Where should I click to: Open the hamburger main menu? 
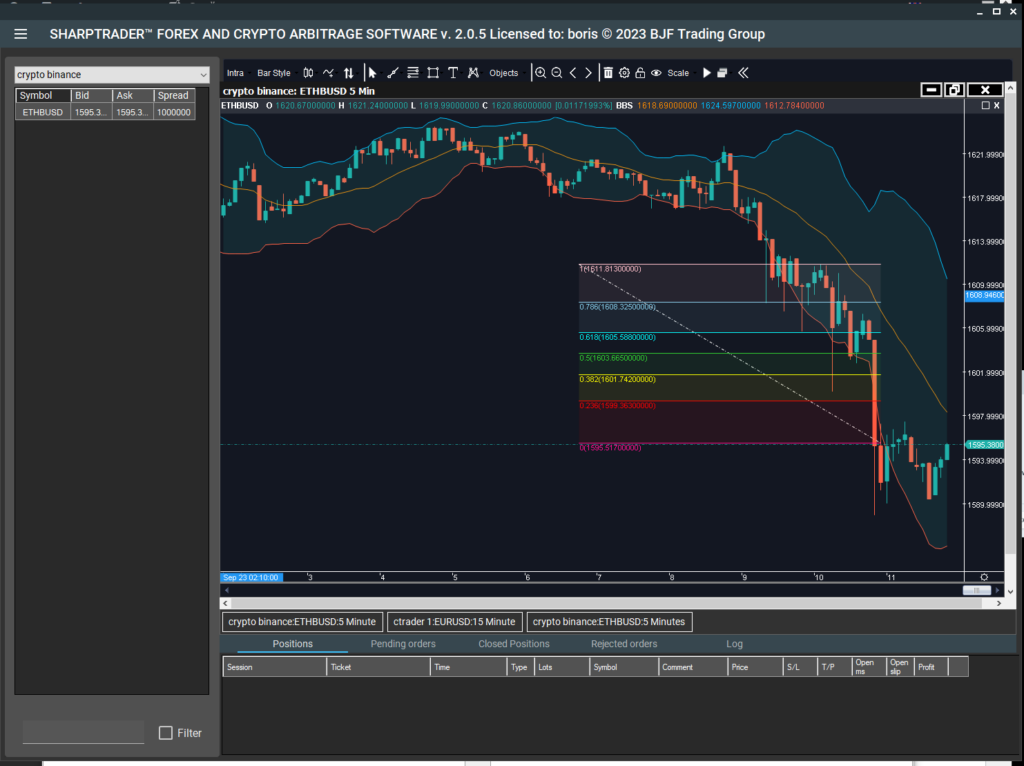coord(20,34)
